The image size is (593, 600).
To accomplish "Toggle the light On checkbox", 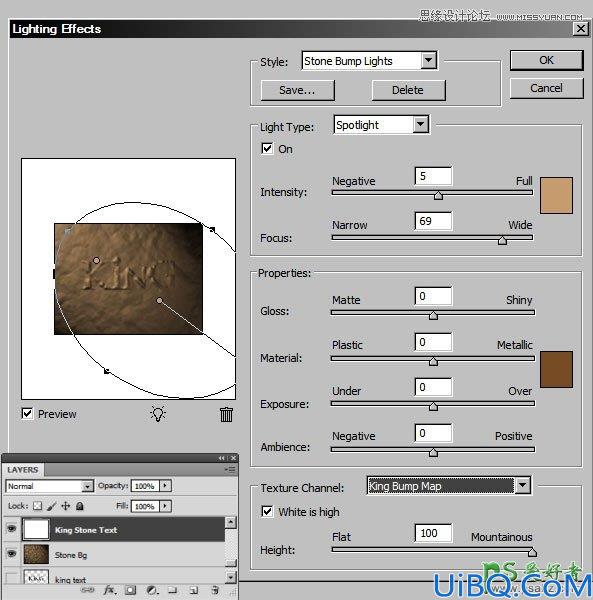I will 267,148.
